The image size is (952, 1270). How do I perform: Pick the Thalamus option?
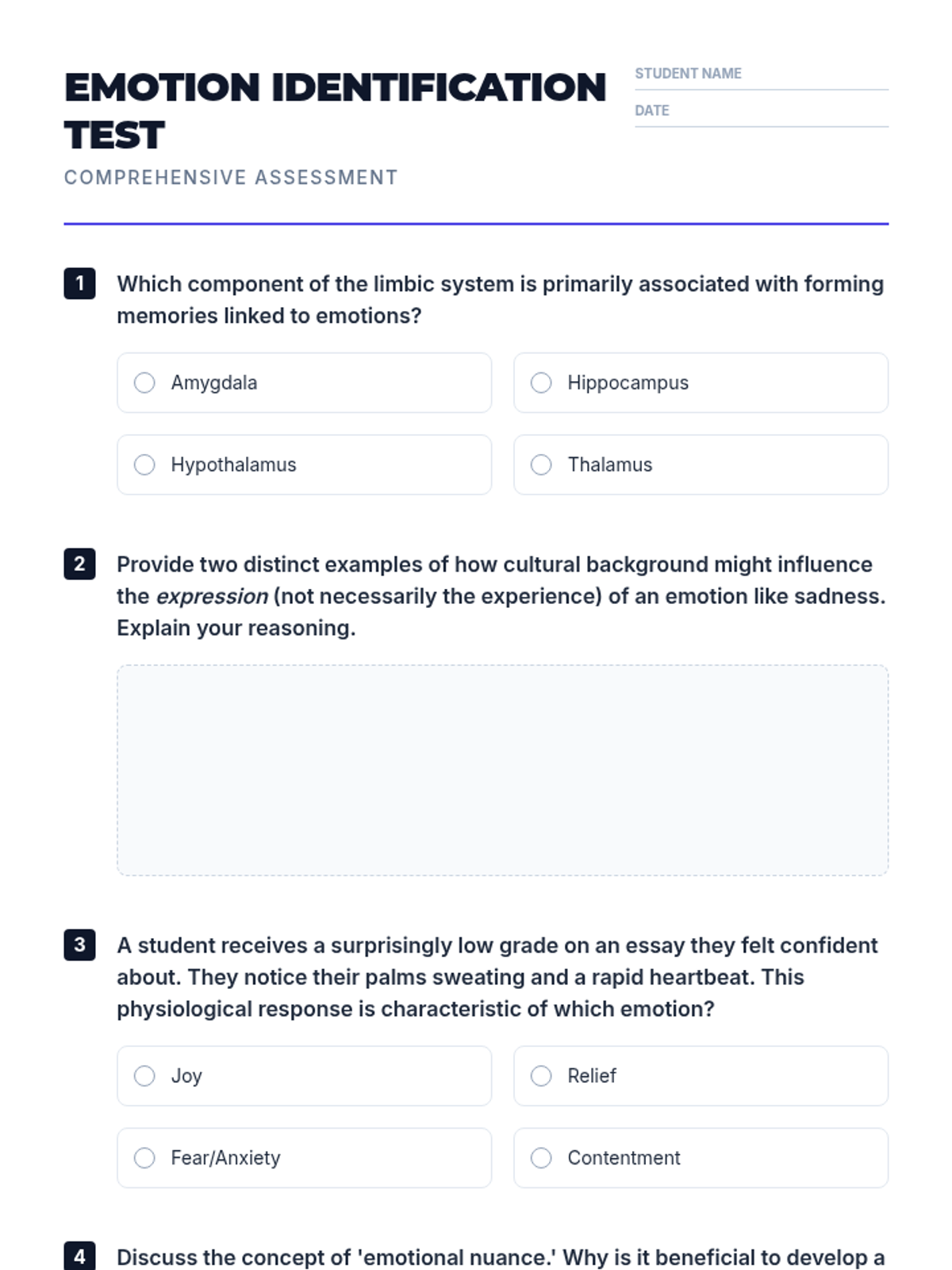(x=541, y=464)
